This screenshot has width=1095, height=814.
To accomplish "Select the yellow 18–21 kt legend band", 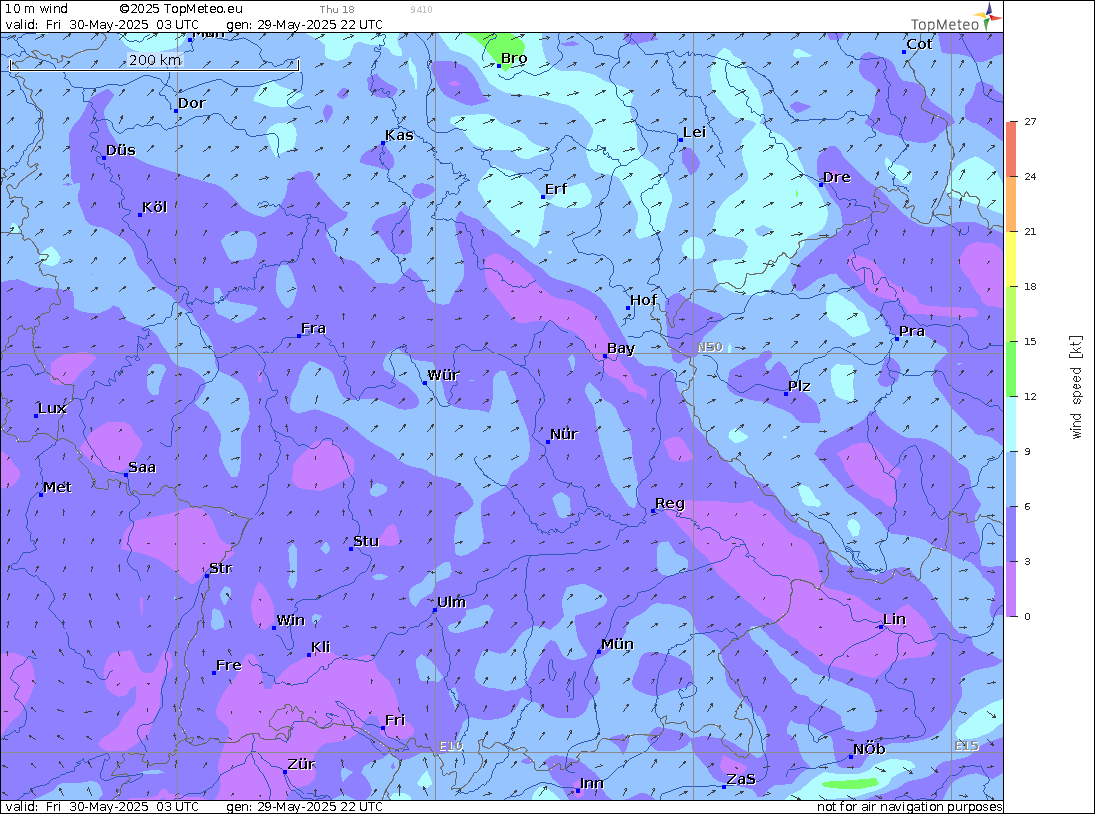I will click(x=1011, y=259).
